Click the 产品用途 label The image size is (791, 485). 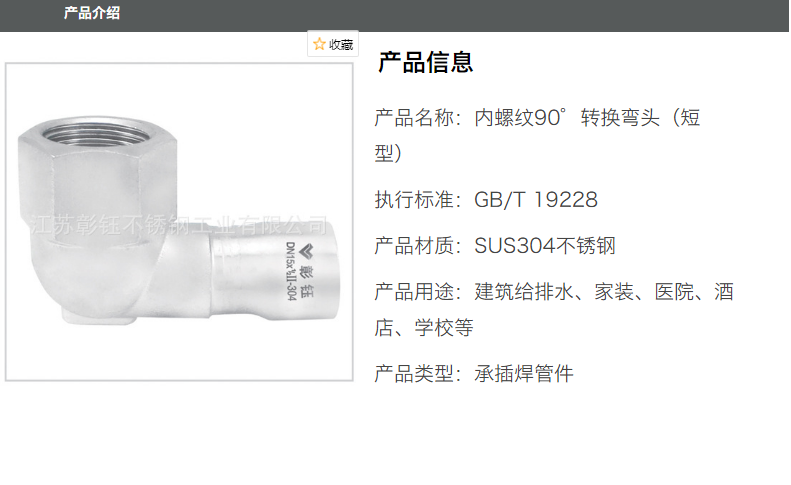[414, 292]
